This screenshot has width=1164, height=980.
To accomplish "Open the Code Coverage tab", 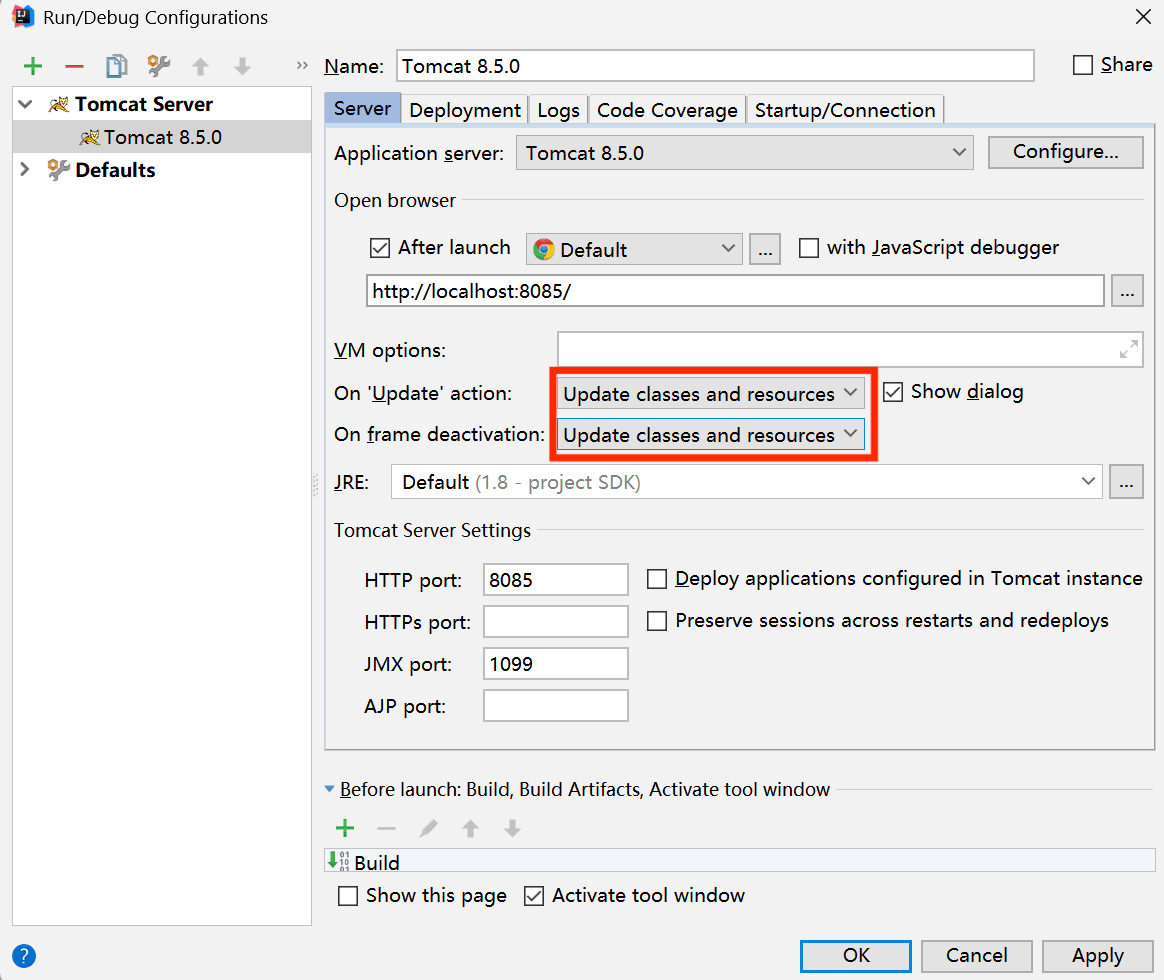I will (x=667, y=110).
